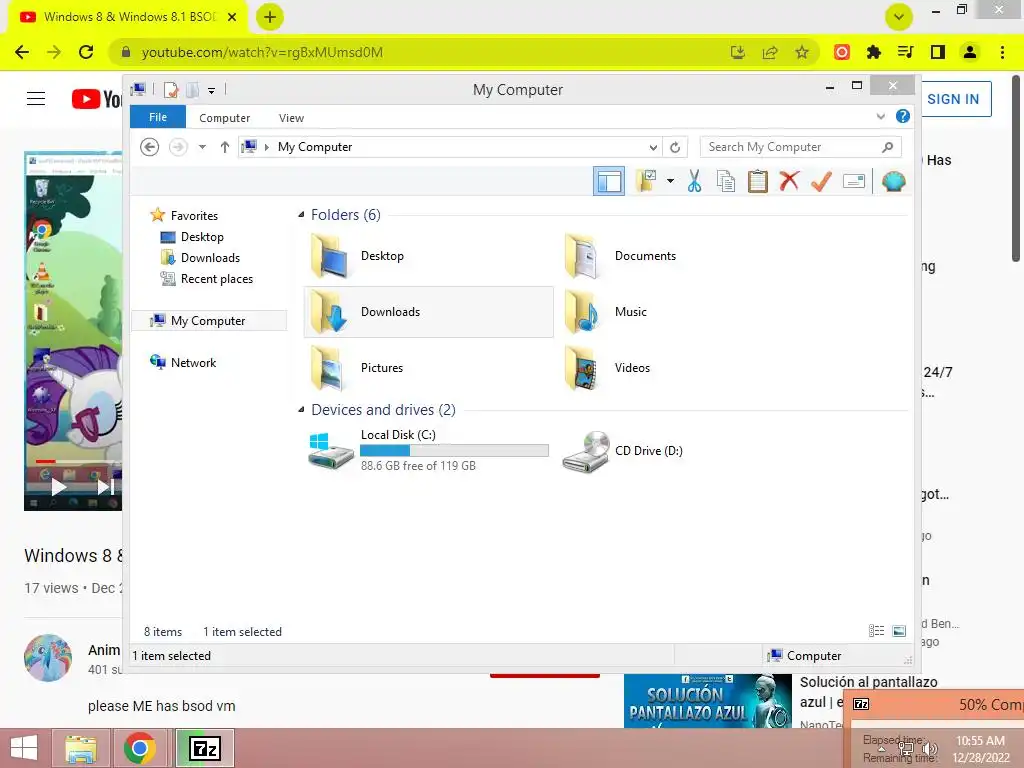1024x768 pixels.
Task: Click Network in navigation pane
Action: pos(193,362)
